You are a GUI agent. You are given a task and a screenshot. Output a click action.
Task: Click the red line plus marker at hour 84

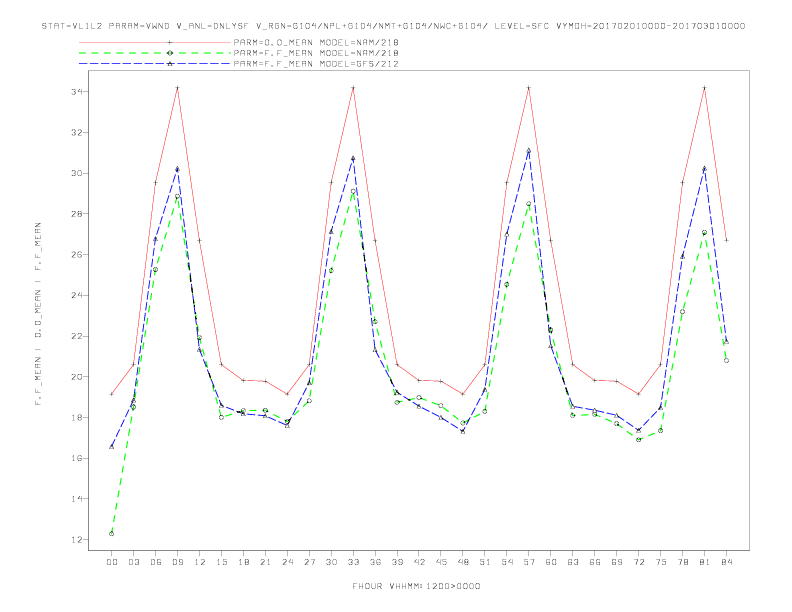(x=726, y=240)
